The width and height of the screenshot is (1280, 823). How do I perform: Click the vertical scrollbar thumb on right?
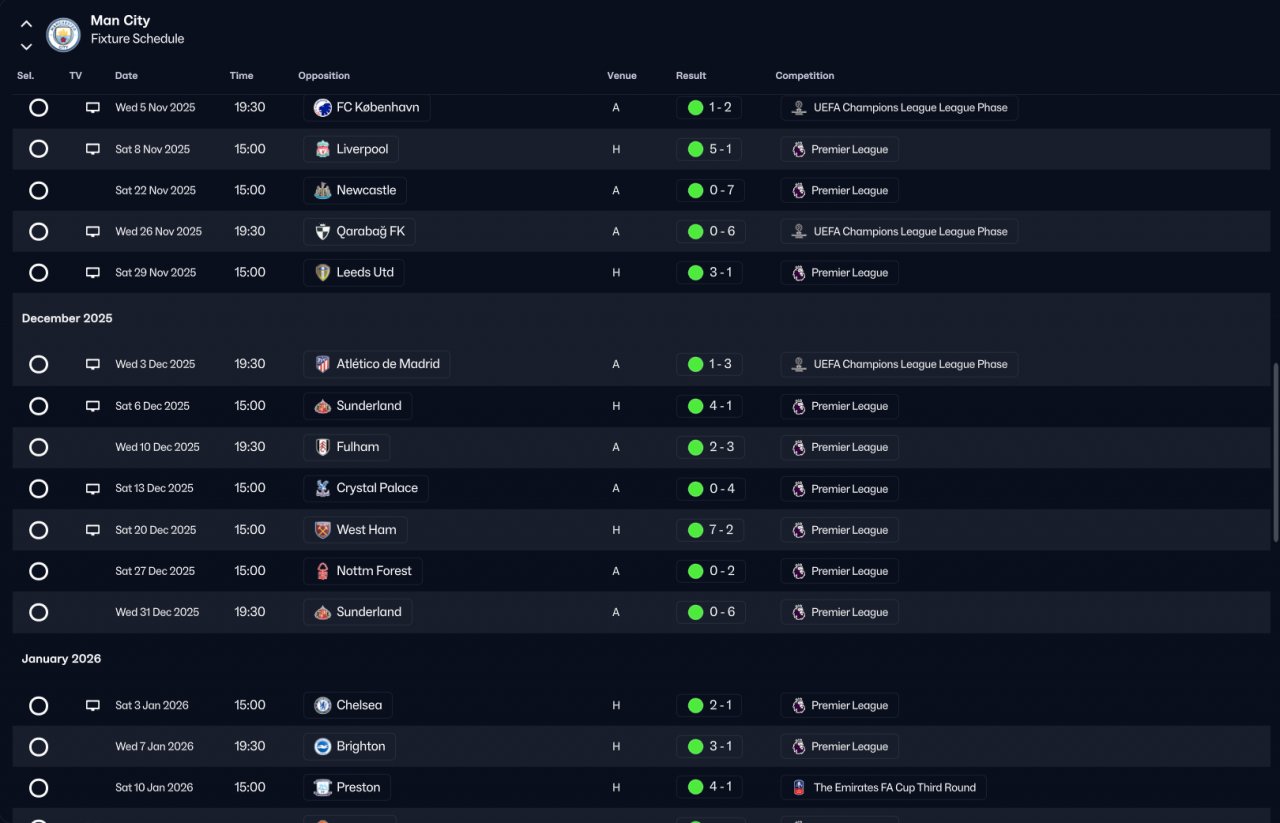pyautogui.click(x=1275, y=453)
